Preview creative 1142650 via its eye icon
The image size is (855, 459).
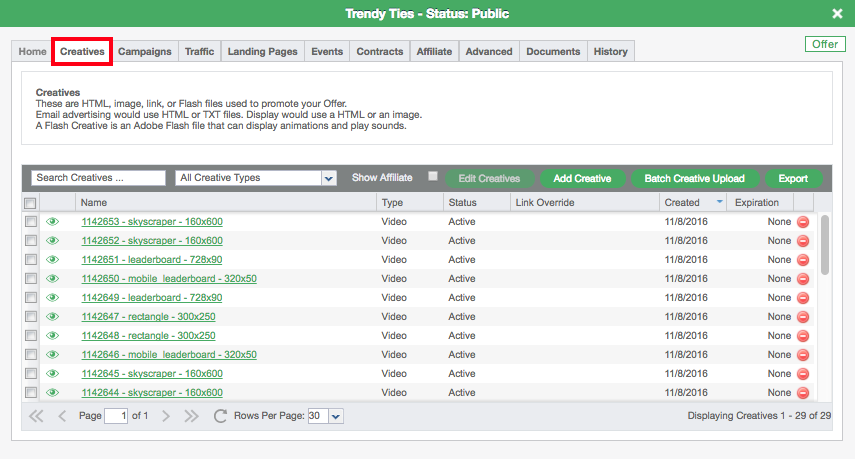[x=52, y=279]
